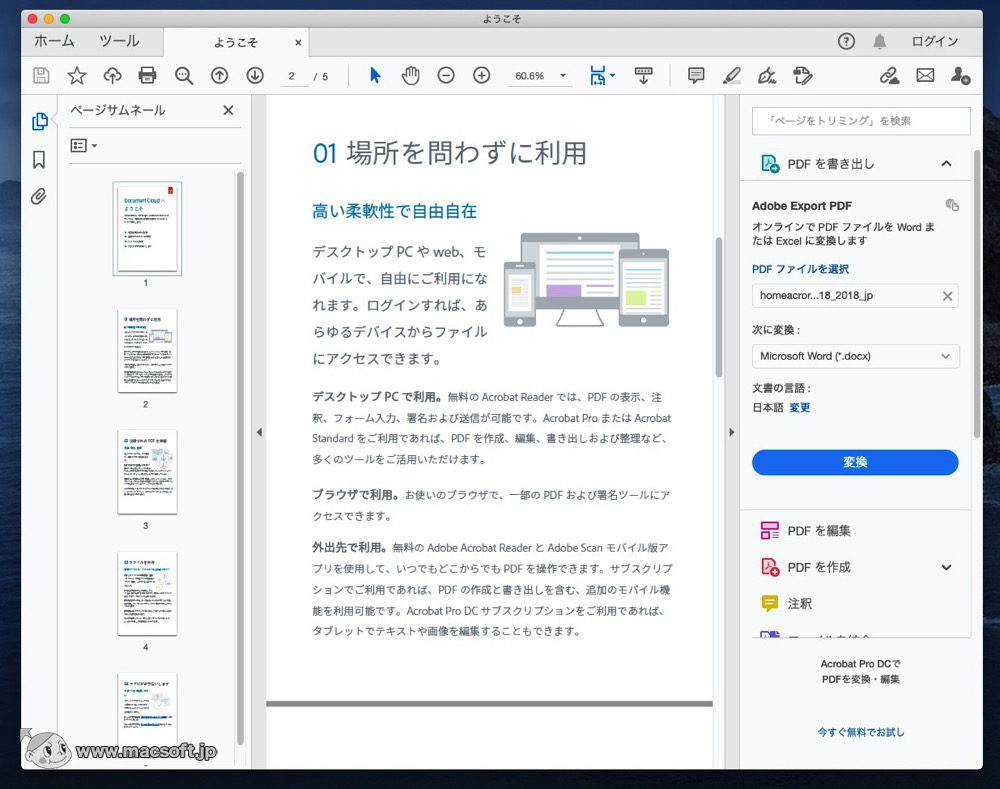Screen dimensions: 1000x789
Task: Switch to the ホーム tab
Action: (x=54, y=41)
